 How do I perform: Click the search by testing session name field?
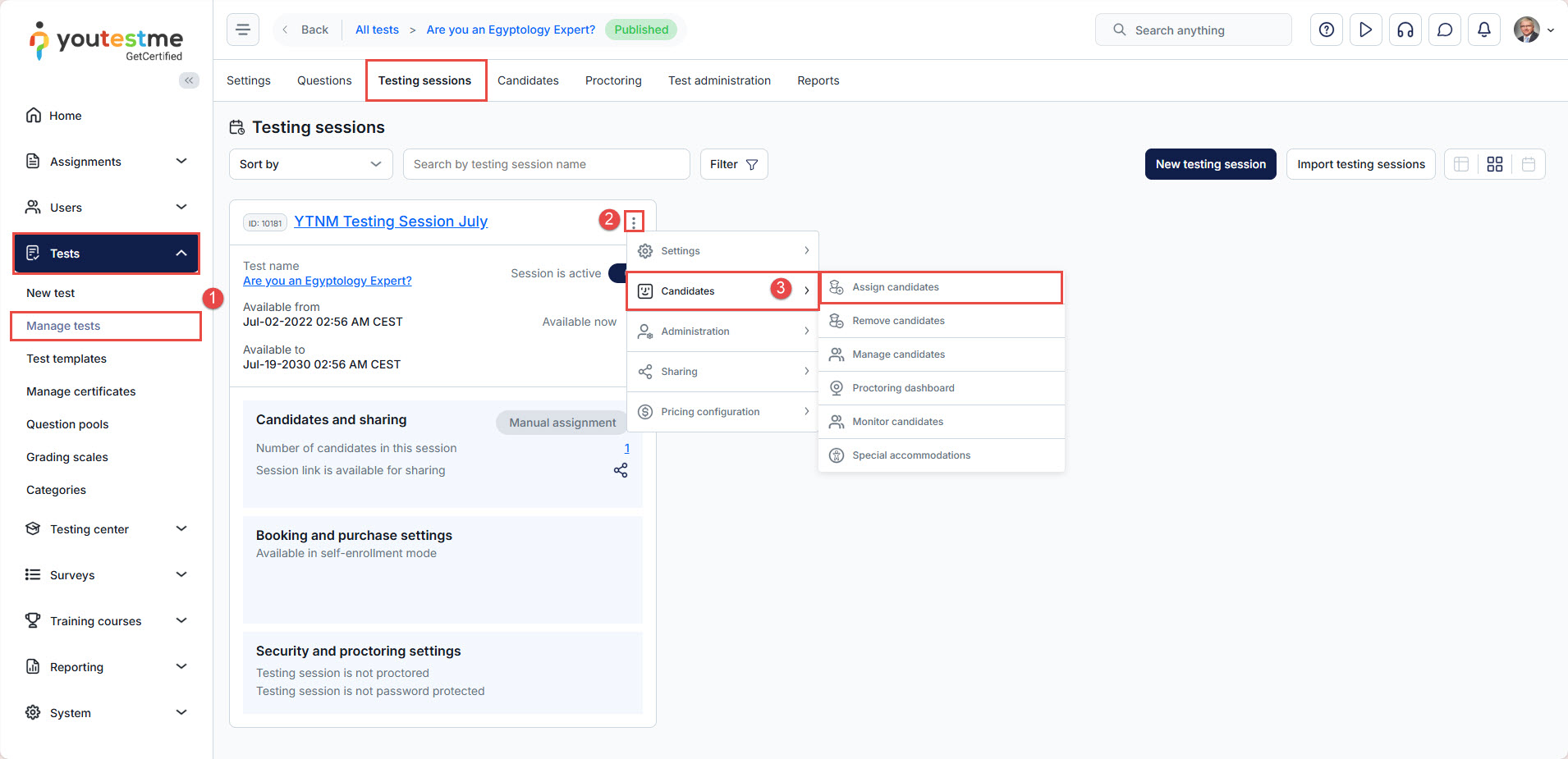coord(546,164)
